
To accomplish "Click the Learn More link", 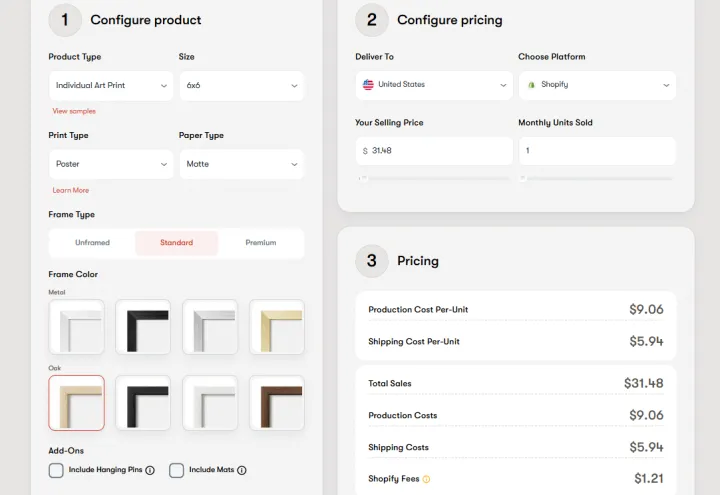I will pyautogui.click(x=71, y=190).
